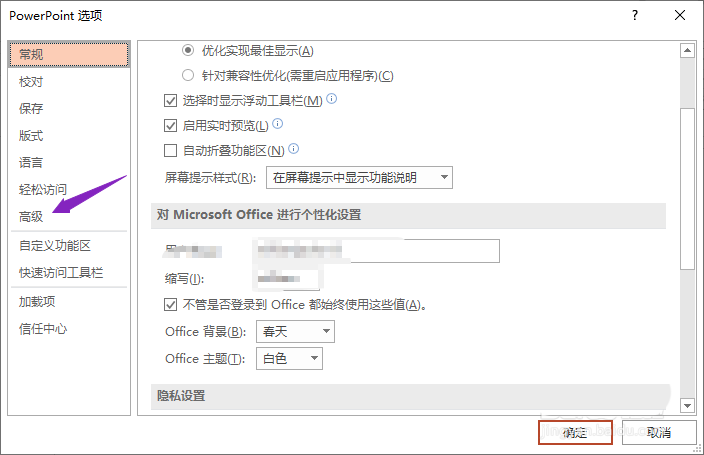Screen dimensions: 704x455
Task: Uncheck 不管是否登录到 Office 都始终使用这些值
Action: click(x=170, y=305)
